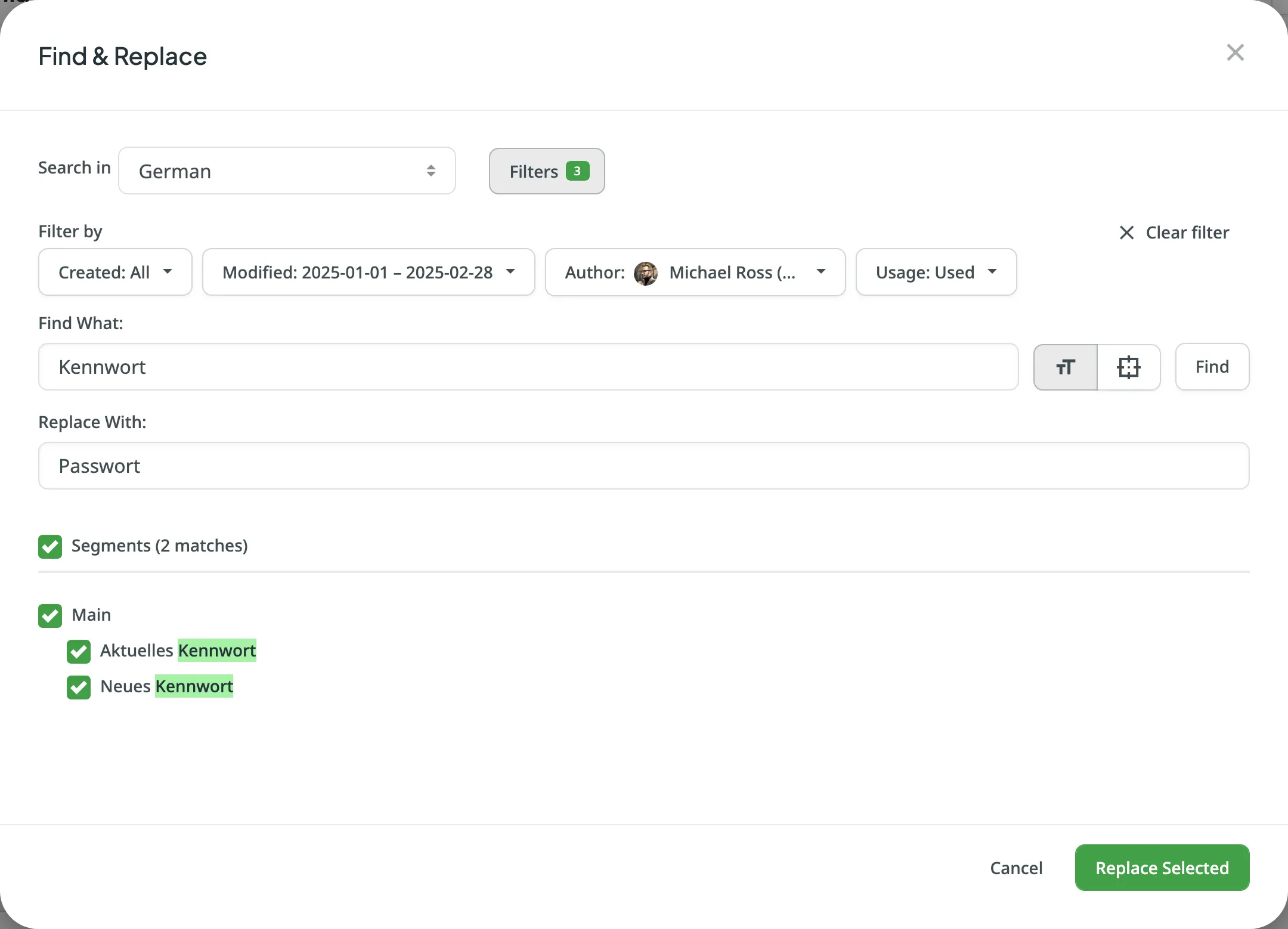Uncheck the Segments (2 matches) checkbox
This screenshot has height=929, width=1288.
(50, 546)
